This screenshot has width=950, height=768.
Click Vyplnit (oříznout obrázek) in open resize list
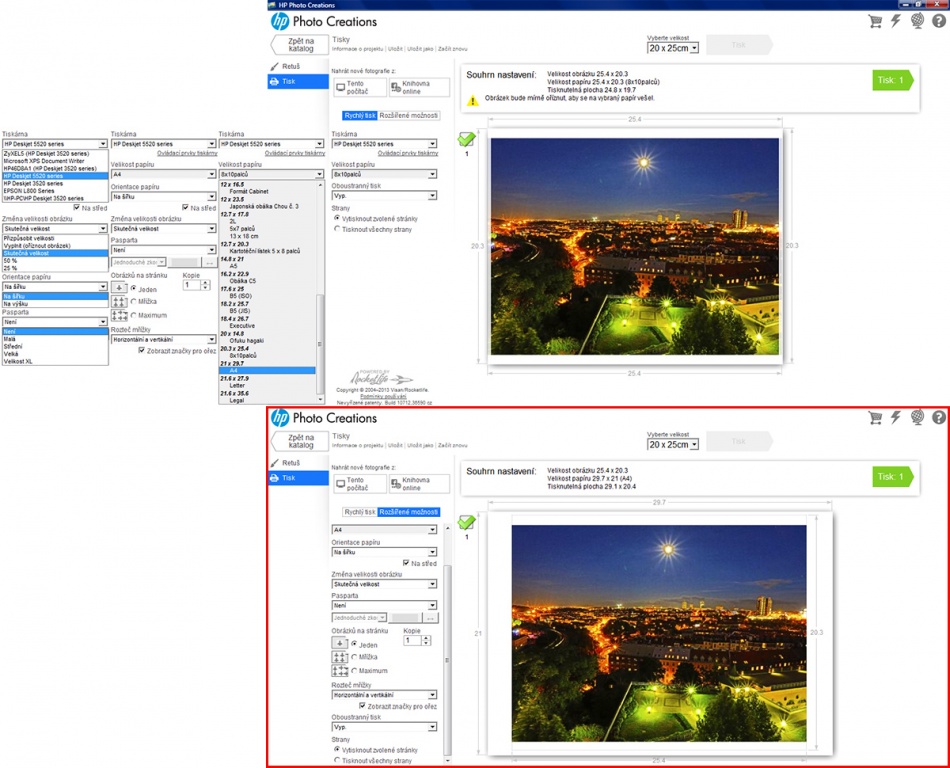pyautogui.click(x=55, y=245)
